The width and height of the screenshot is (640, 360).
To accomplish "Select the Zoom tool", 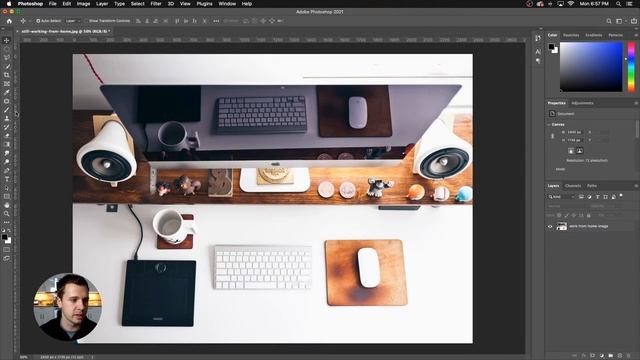I will (7, 214).
